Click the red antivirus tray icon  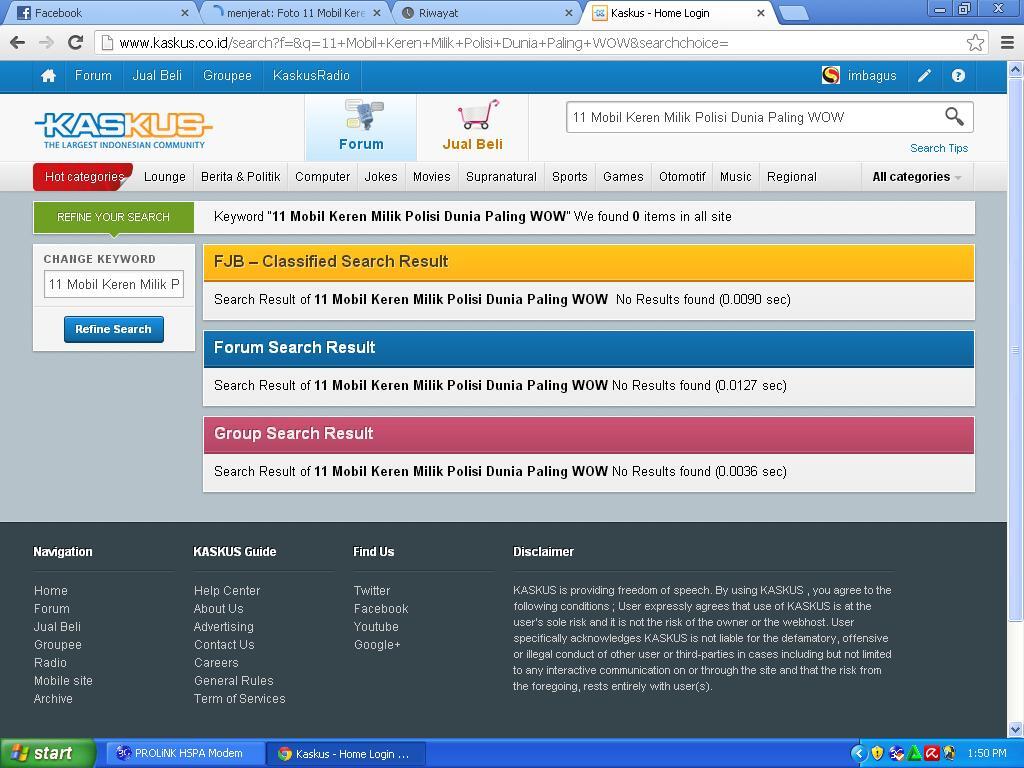[x=931, y=754]
